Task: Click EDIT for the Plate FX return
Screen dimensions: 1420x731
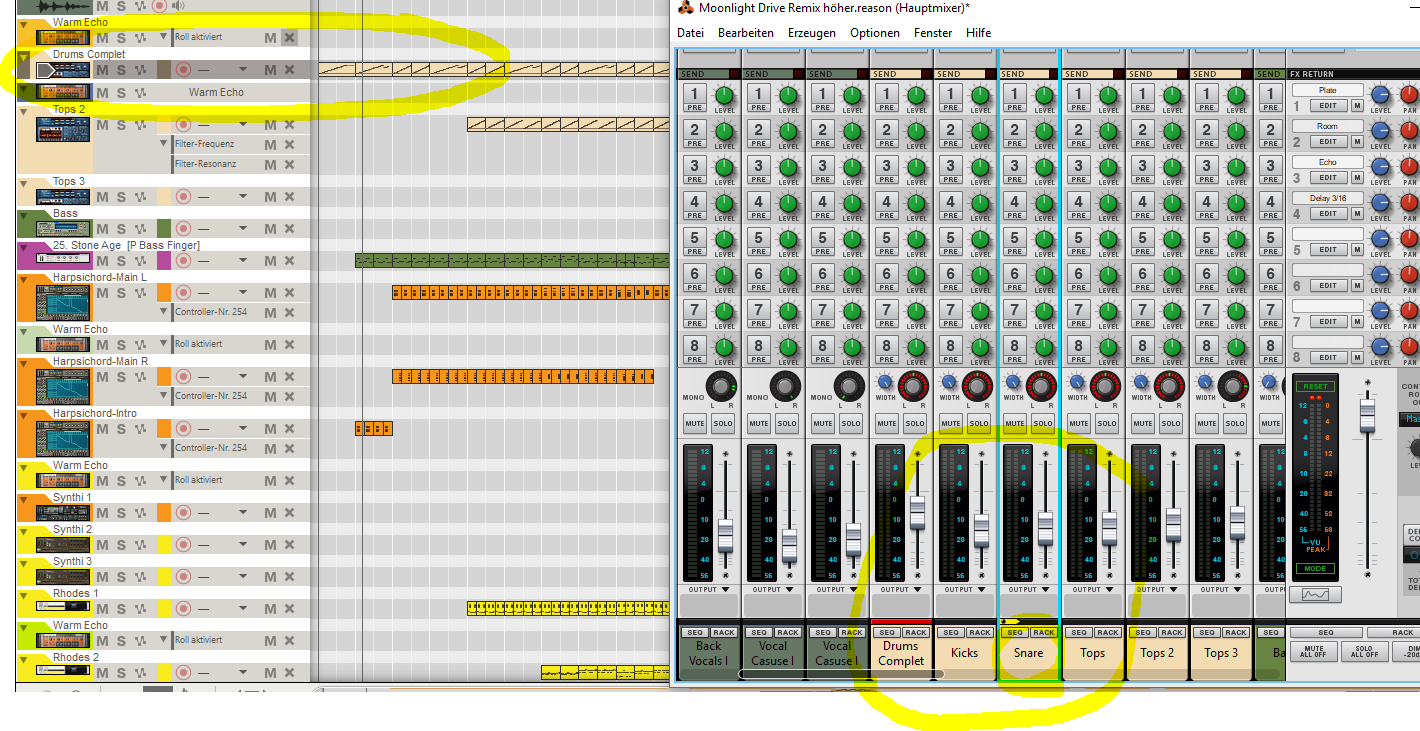Action: [1327, 106]
